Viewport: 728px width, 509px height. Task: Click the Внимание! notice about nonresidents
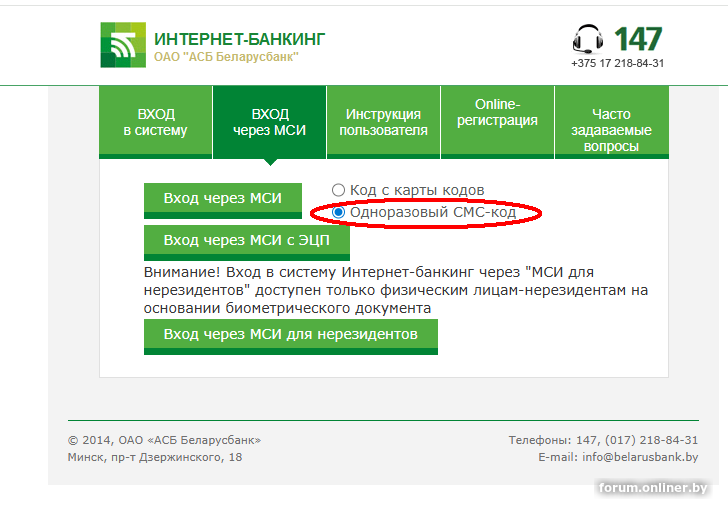point(396,290)
